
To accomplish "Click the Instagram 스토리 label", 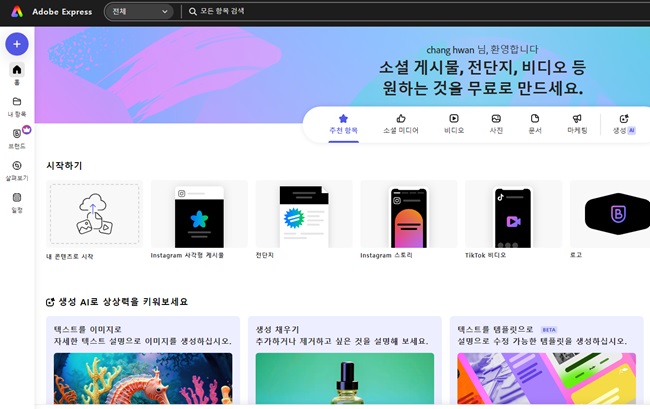I will [x=386, y=255].
